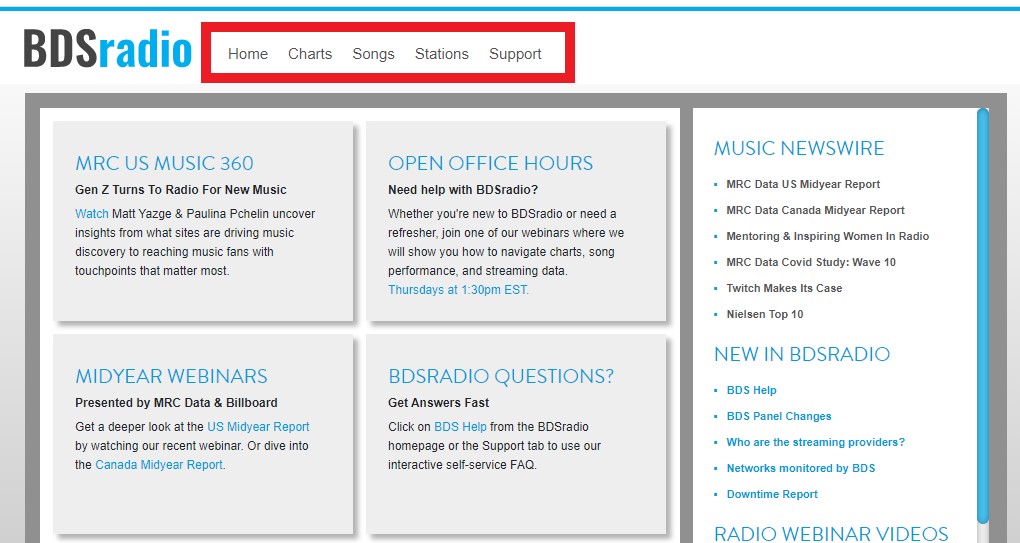The width and height of the screenshot is (1020, 543).
Task: Open BDS Help under New In BDSradio
Action: point(751,390)
